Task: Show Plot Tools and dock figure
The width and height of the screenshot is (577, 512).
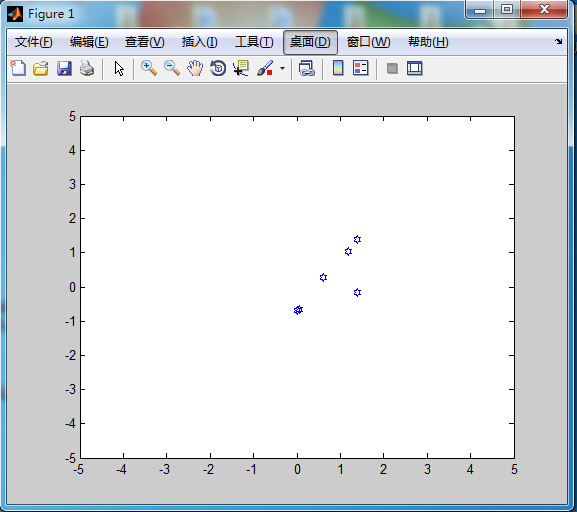Action: pos(415,68)
